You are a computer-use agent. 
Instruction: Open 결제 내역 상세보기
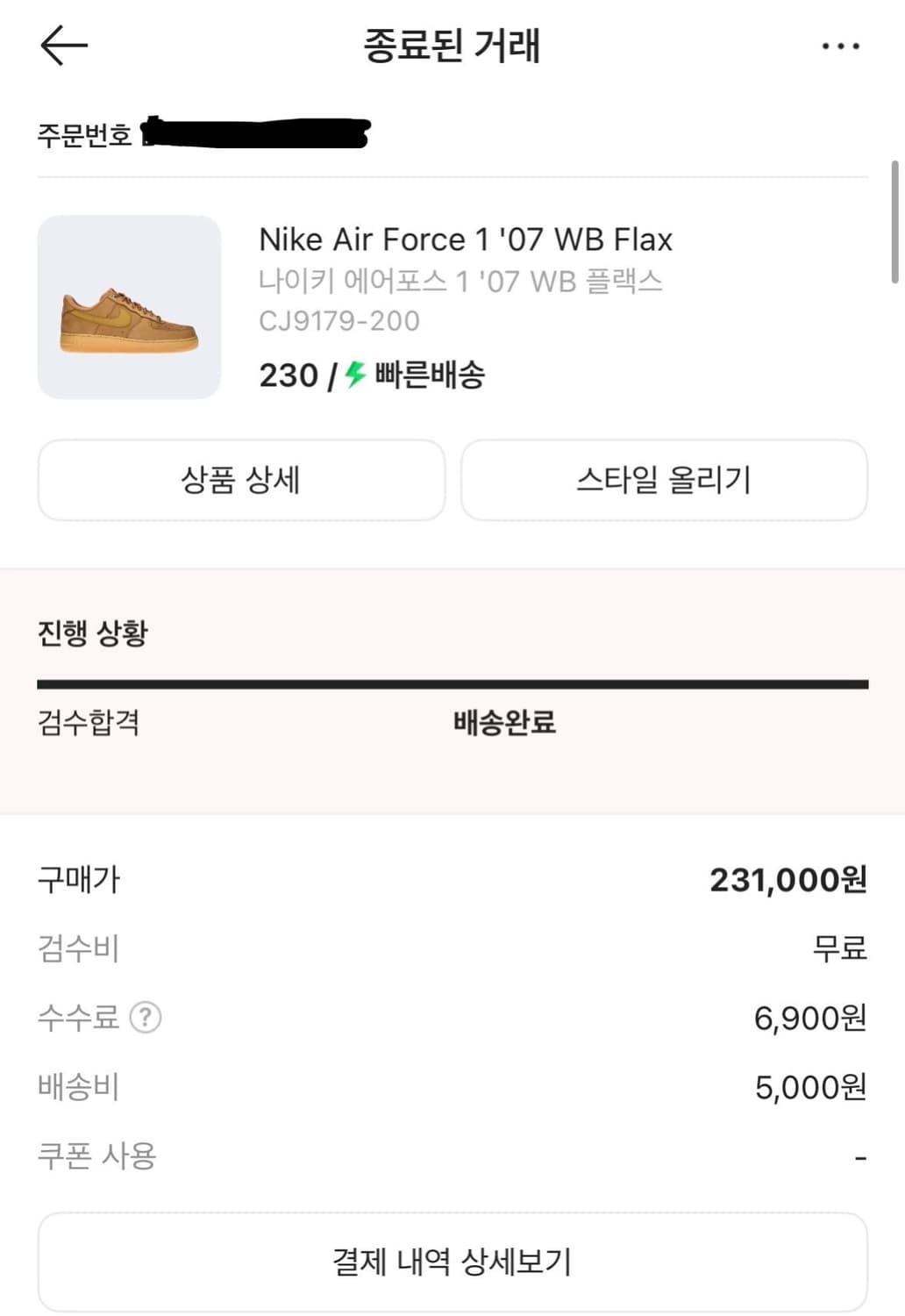452,1262
